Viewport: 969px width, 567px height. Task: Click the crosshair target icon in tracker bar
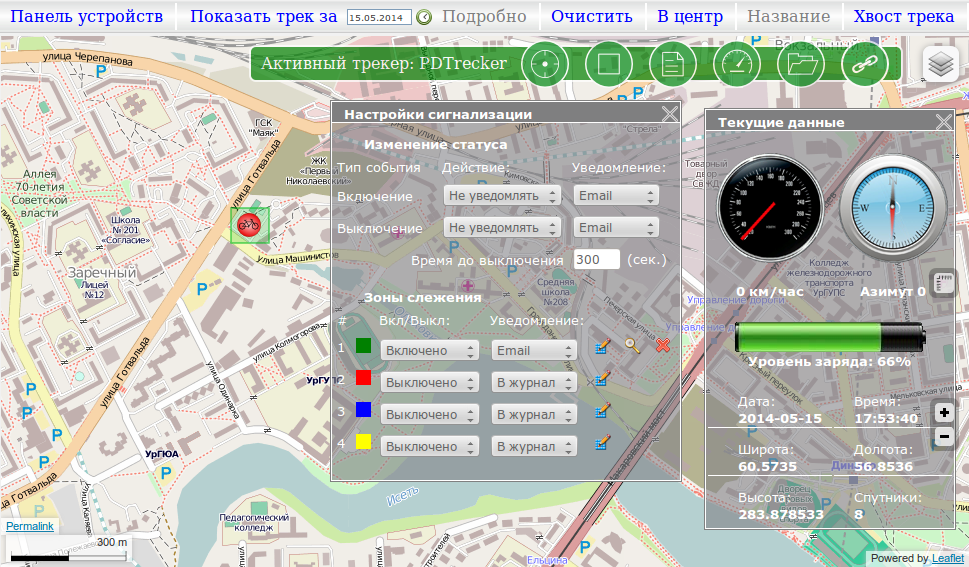[544, 65]
